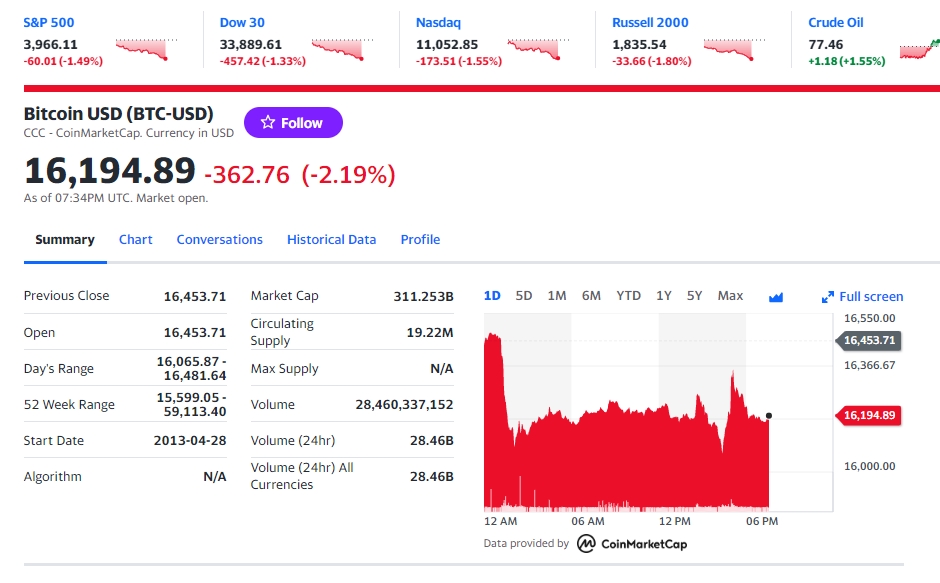Open the Dow 30 sparkline chart
Viewport: 940px width, 583px height.
click(x=343, y=49)
